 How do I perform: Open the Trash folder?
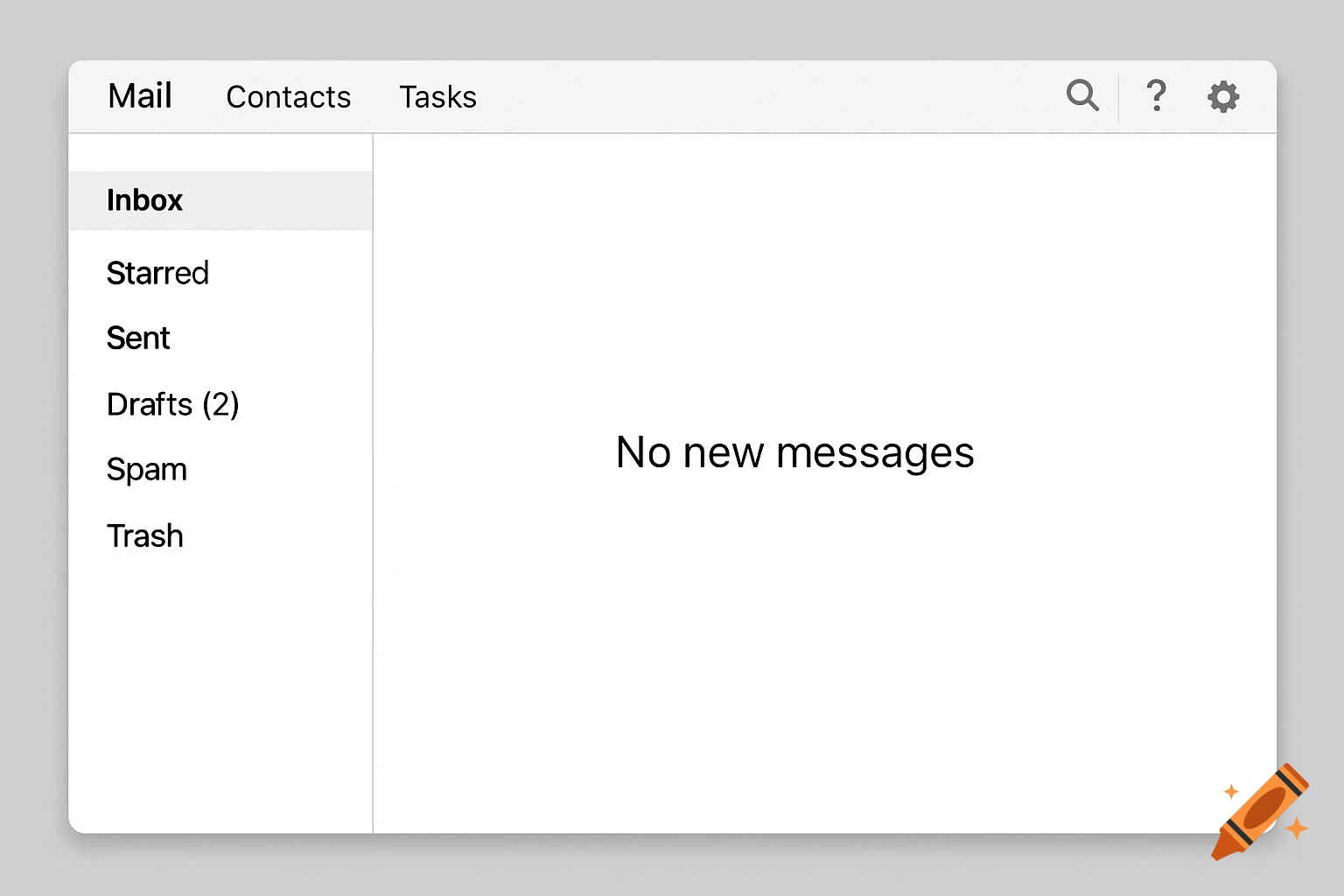(x=144, y=535)
